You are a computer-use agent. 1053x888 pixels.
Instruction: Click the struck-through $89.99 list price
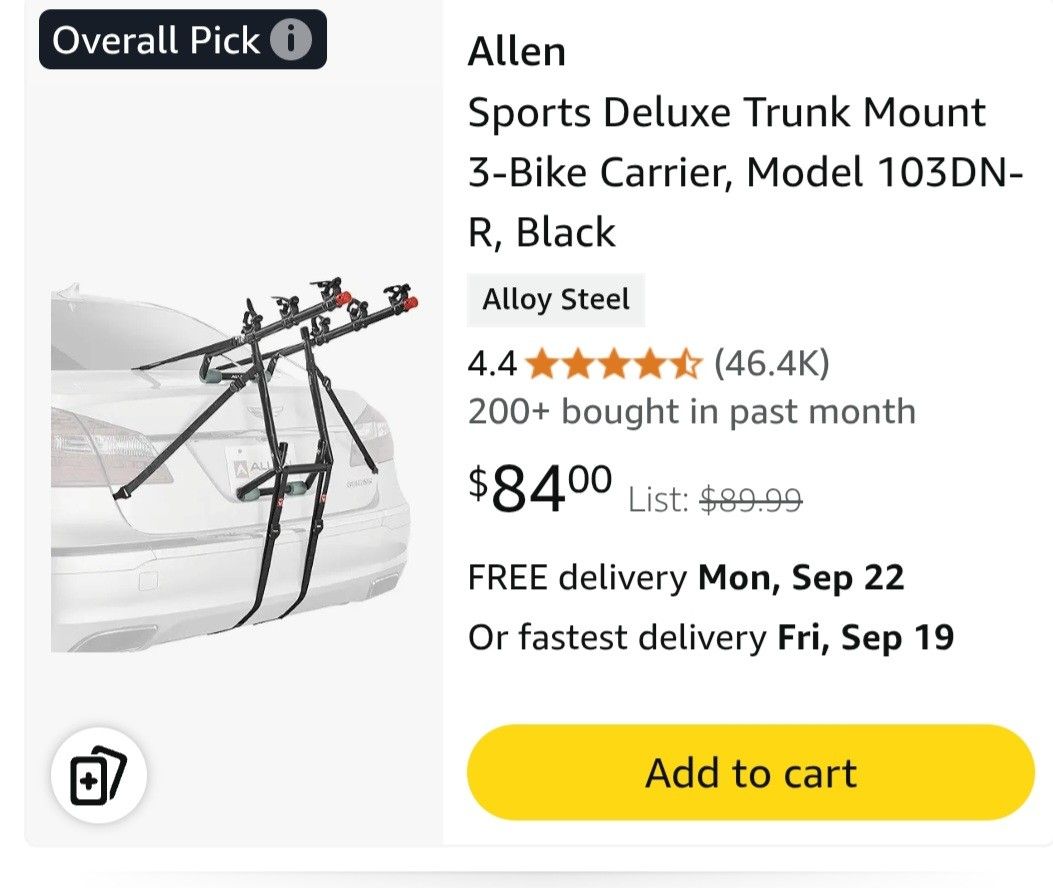(750, 499)
